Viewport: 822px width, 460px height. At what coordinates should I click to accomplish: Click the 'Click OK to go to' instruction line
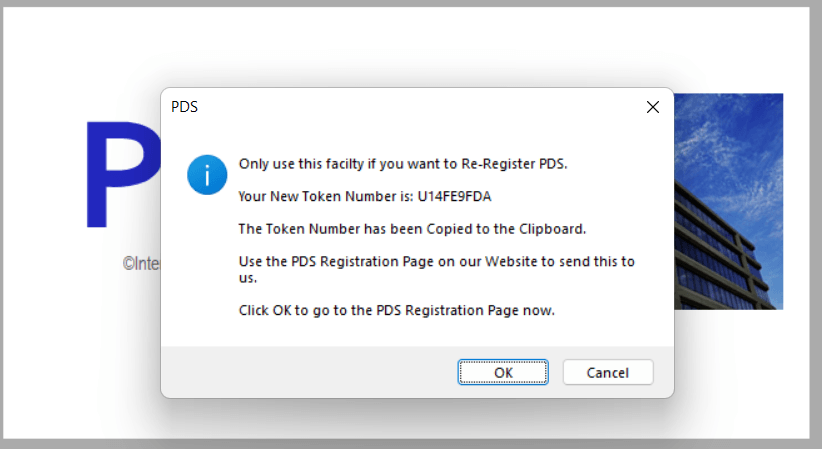point(396,310)
